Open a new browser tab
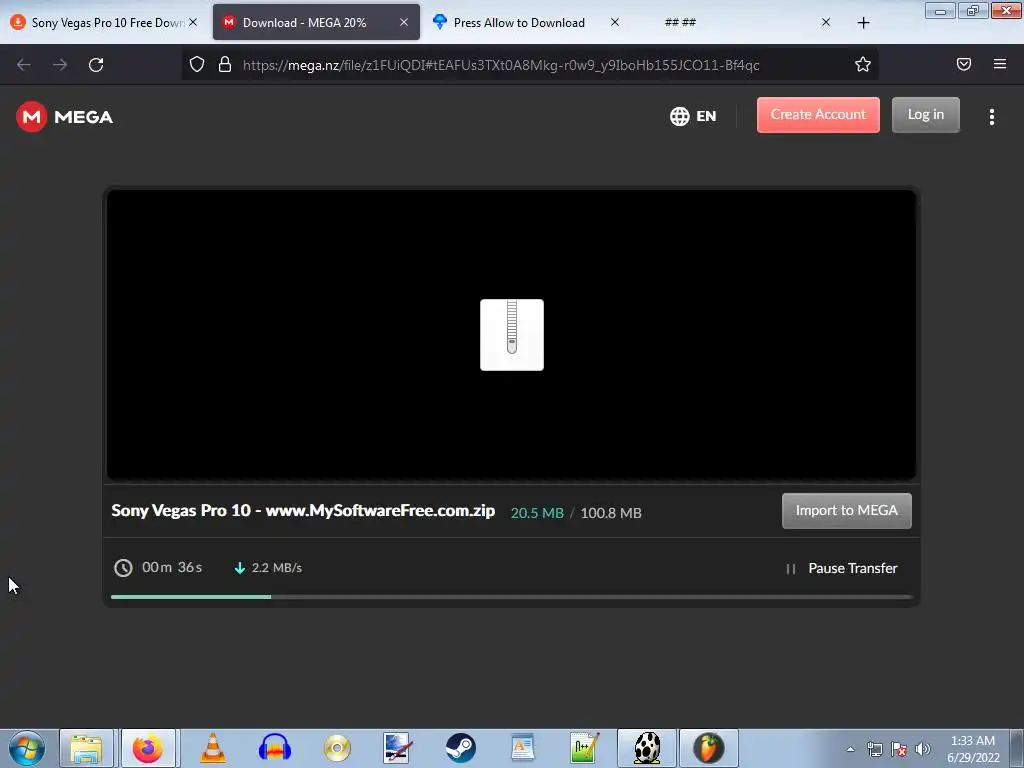The height and width of the screenshot is (768, 1024). click(863, 23)
